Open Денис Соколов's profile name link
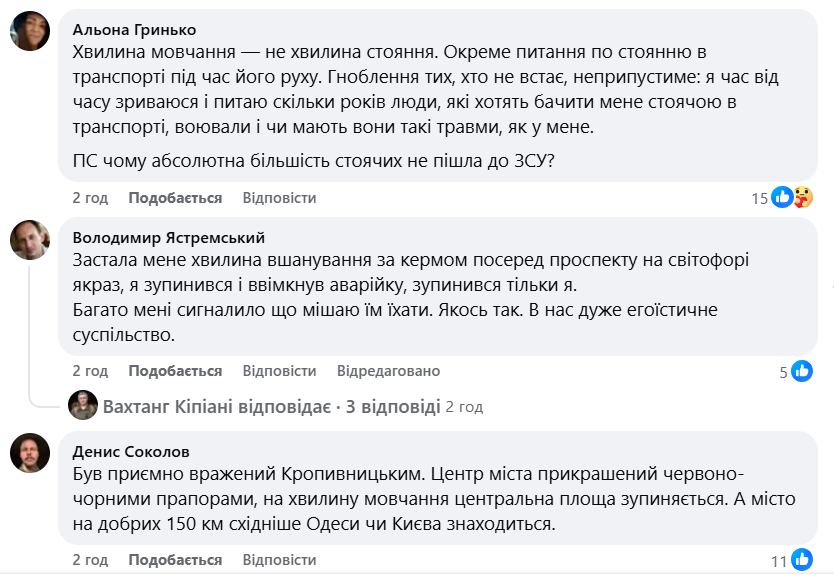The width and height of the screenshot is (834, 578). [131, 451]
